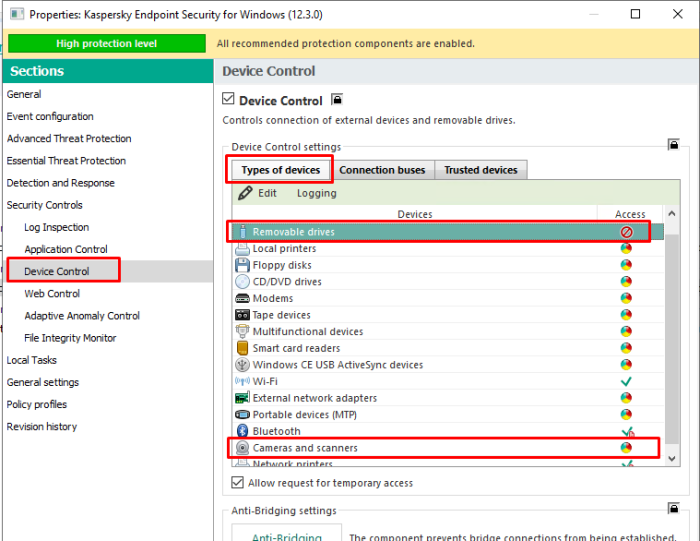700x541 pixels.
Task: Open the Event configuration section
Action: coord(50,117)
